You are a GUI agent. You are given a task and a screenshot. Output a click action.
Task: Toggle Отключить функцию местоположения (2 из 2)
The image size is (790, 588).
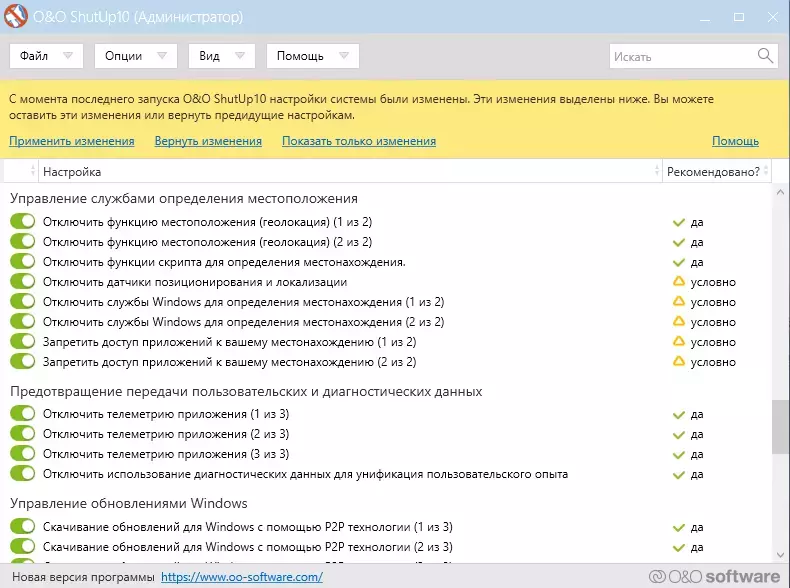23,241
